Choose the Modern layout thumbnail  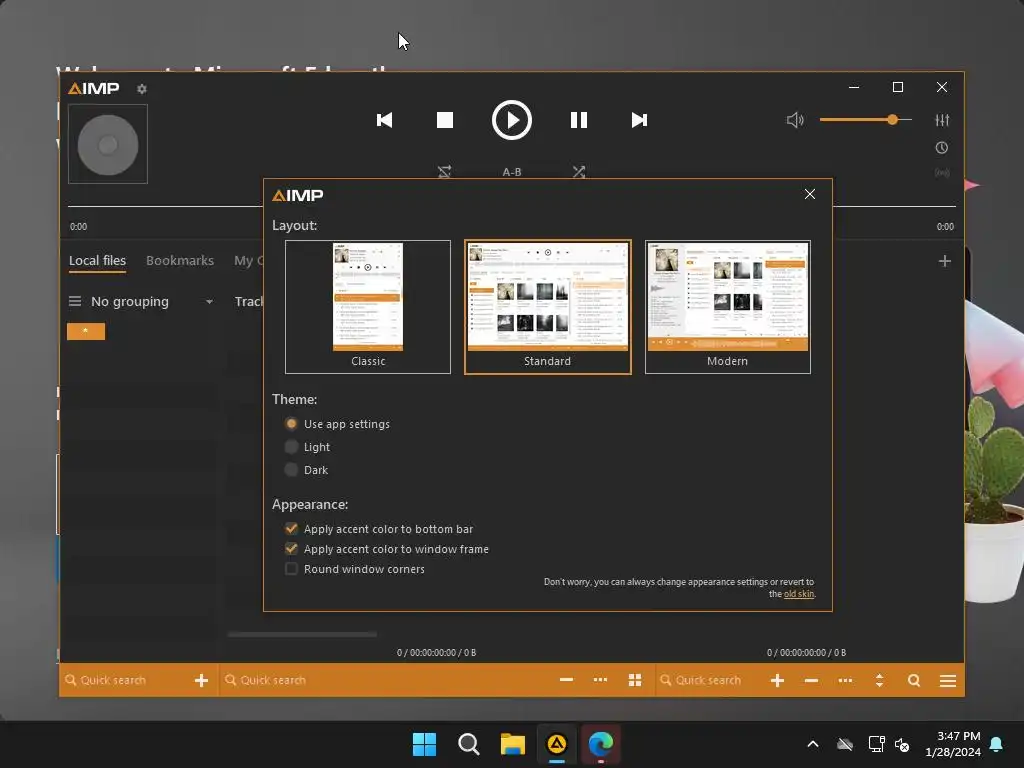[728, 307]
